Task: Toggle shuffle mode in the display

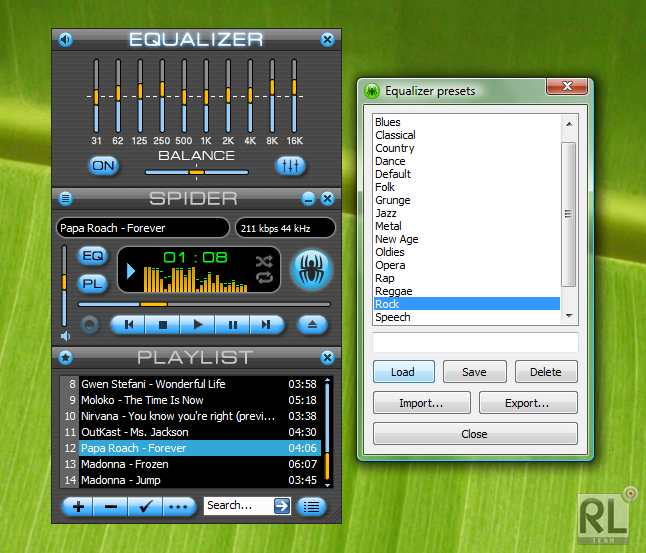Action: (x=264, y=261)
